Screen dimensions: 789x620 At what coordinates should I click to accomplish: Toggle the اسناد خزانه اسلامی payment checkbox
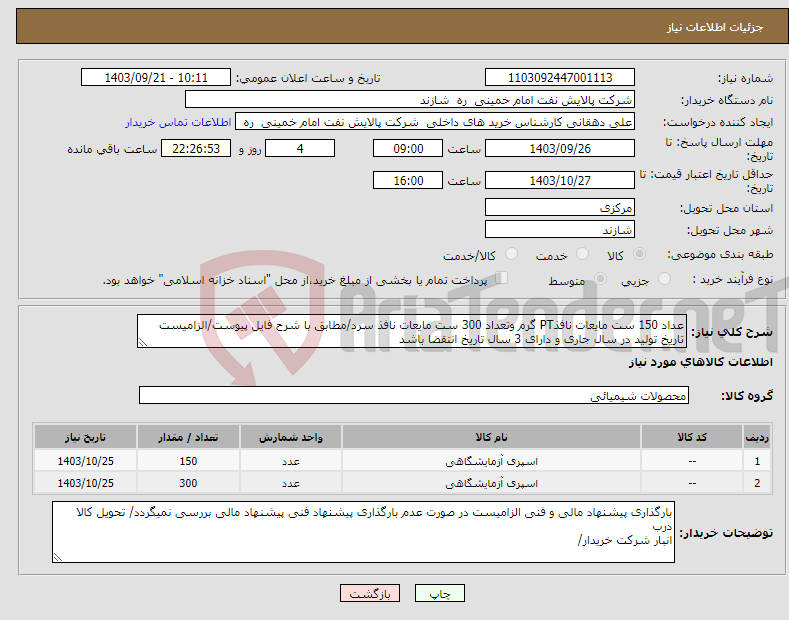(502, 278)
